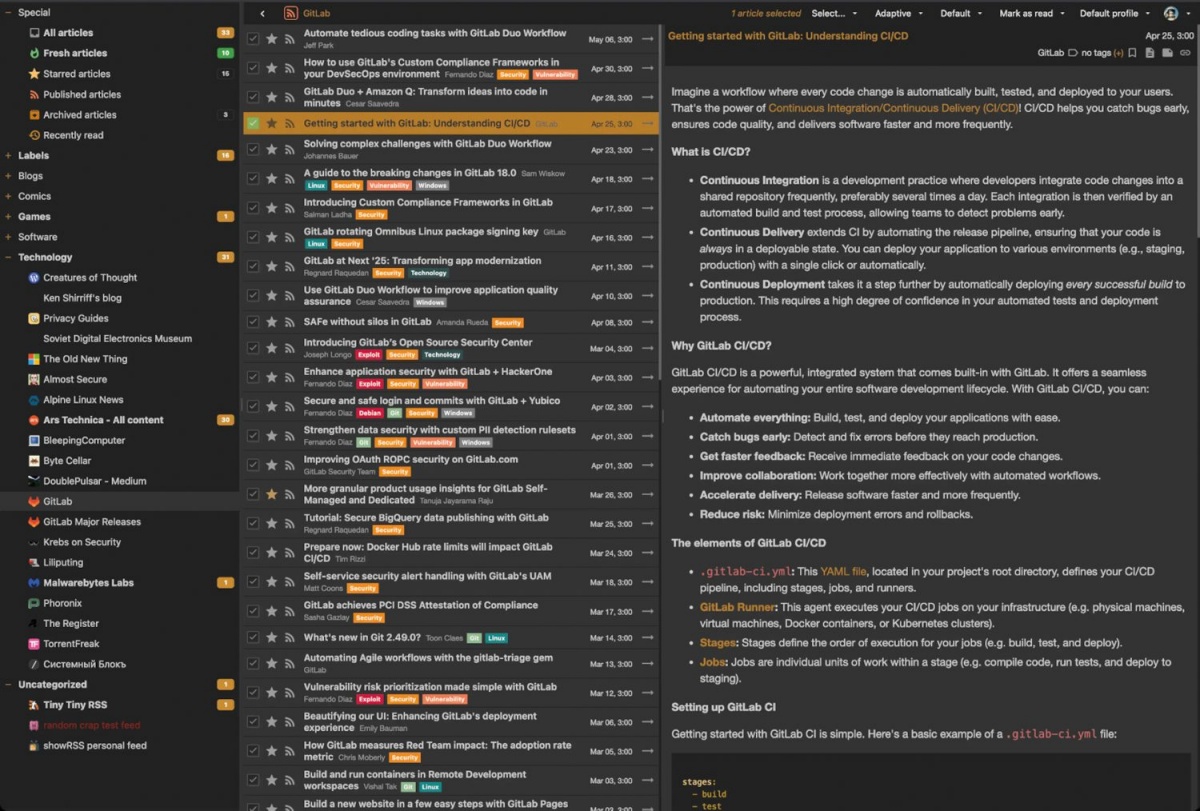This screenshot has height=811, width=1200.
Task: Click the share note icon in article header
Action: click(1167, 52)
